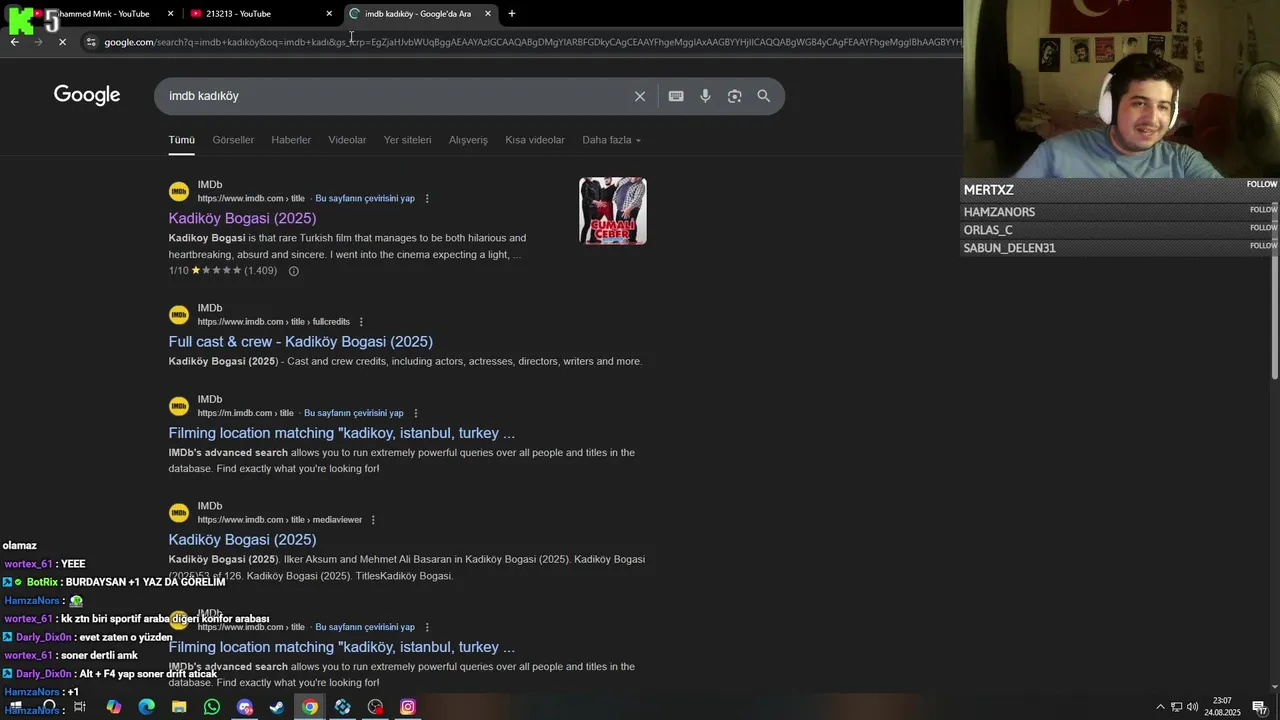Viewport: 1280px width, 720px height.
Task: Expand the Daha fazla search filter menu
Action: coord(611,140)
